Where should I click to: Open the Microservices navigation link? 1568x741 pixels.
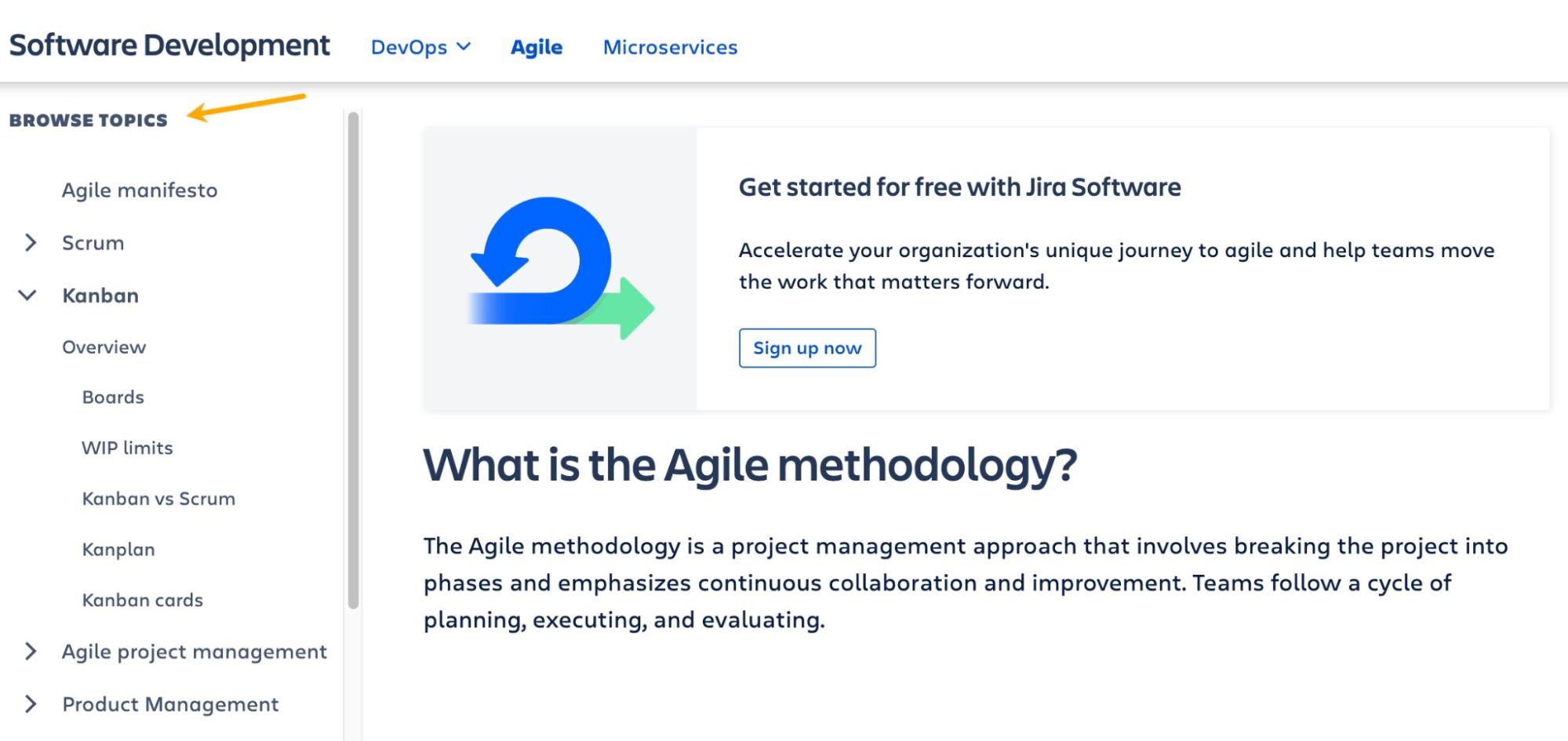[x=670, y=47]
